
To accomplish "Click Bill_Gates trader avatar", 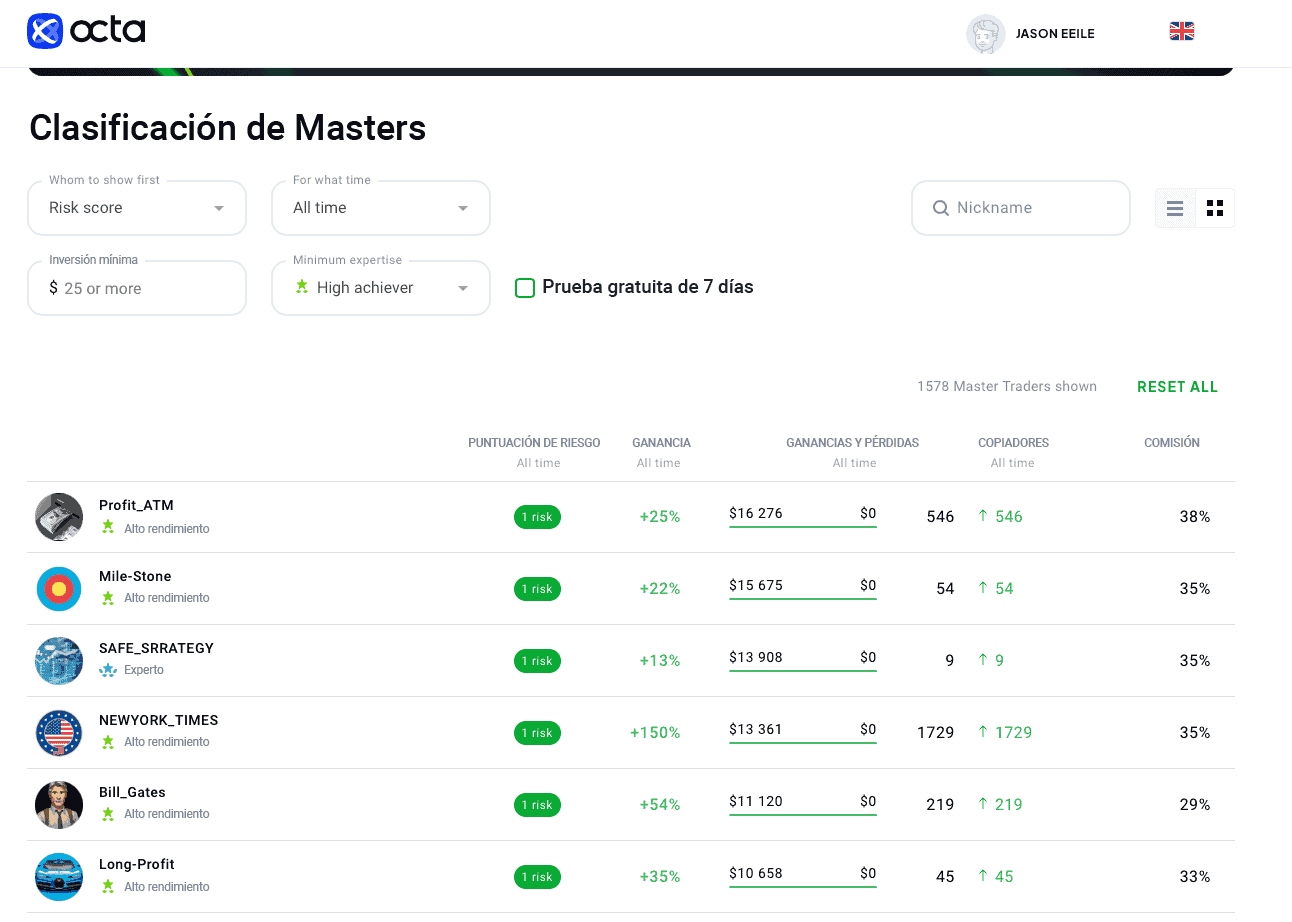I will [x=59, y=805].
